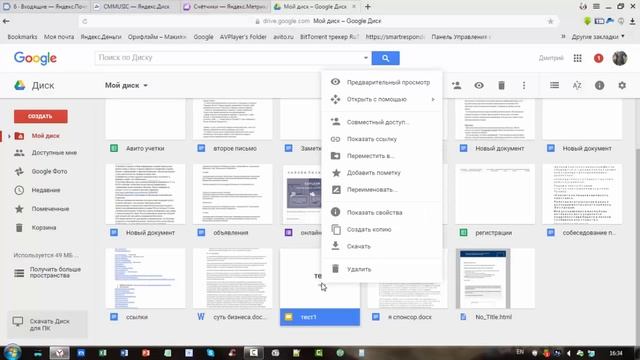Open a new browser tab

point(368,7)
